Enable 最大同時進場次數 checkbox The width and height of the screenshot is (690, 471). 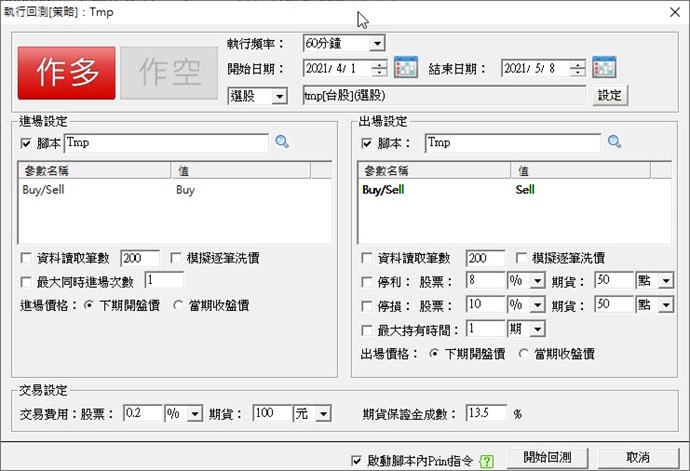(x=25, y=281)
